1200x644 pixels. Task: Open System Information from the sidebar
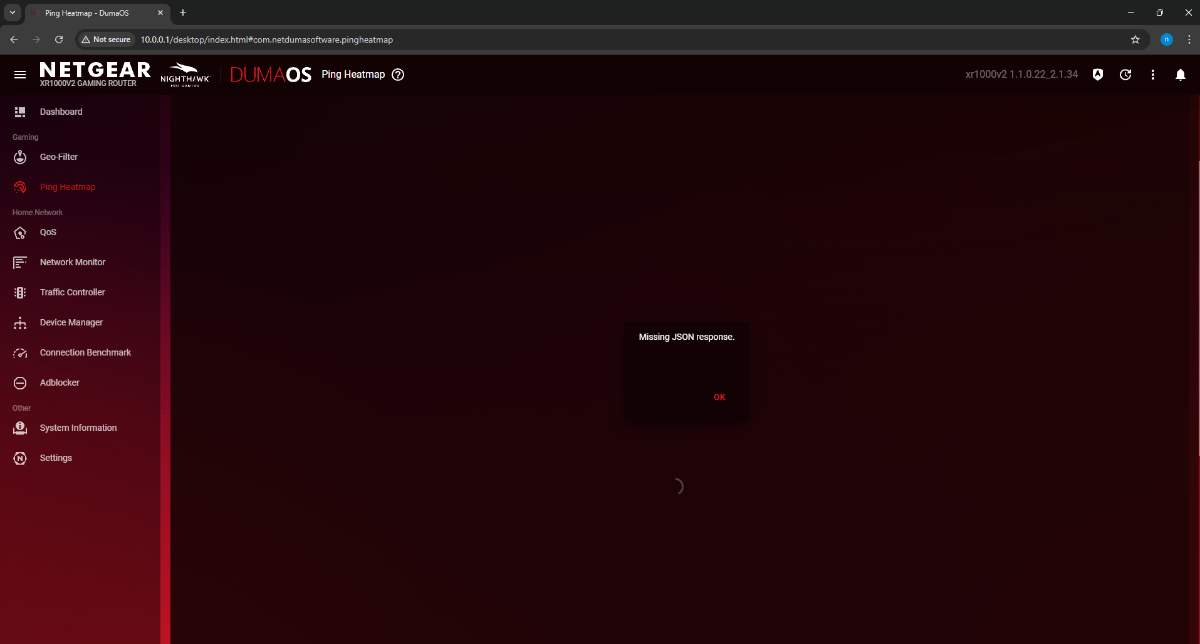point(80,428)
